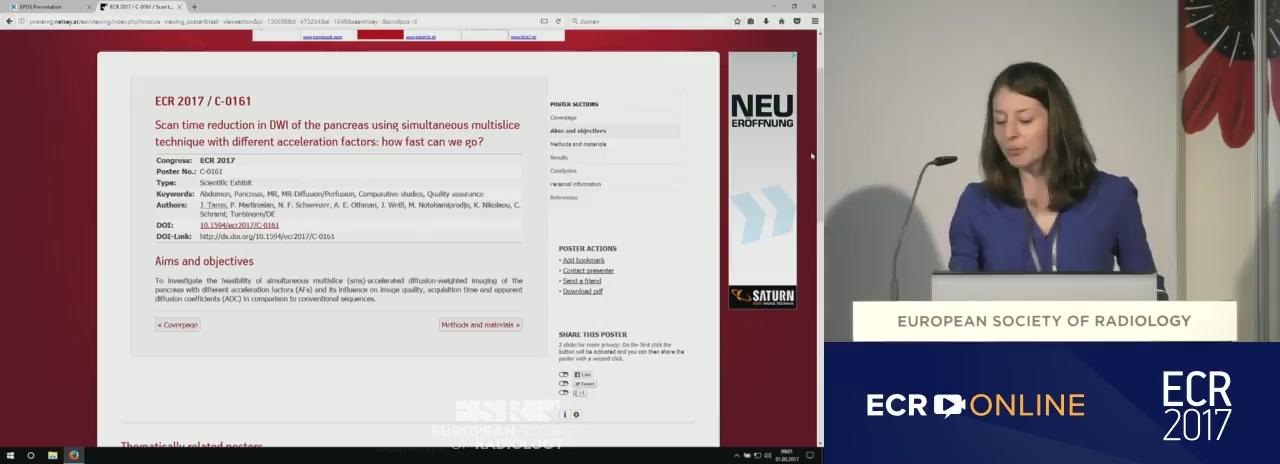Switch to the ECR 2017 / C-0161 tab
The height and width of the screenshot is (464, 1280).
(x=140, y=7)
